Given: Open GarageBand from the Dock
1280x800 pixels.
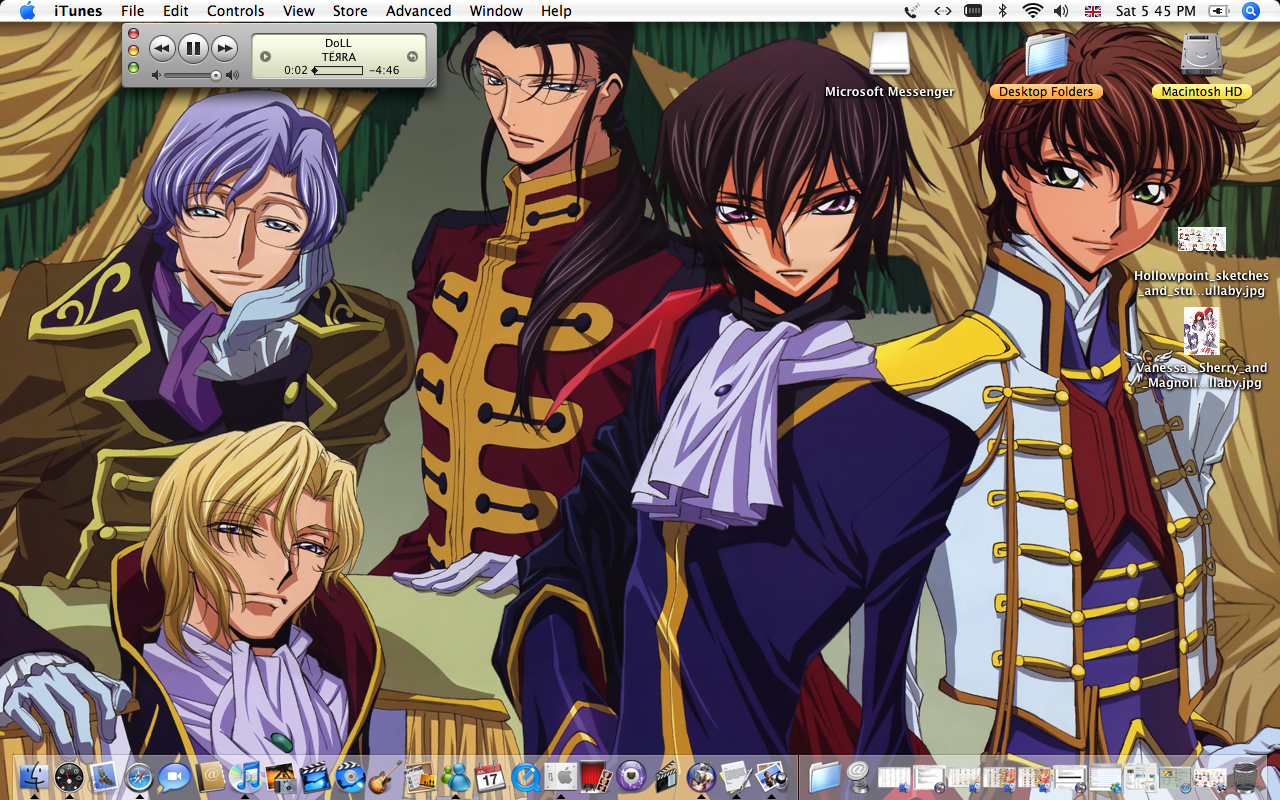Looking at the screenshot, I should coord(385,776).
